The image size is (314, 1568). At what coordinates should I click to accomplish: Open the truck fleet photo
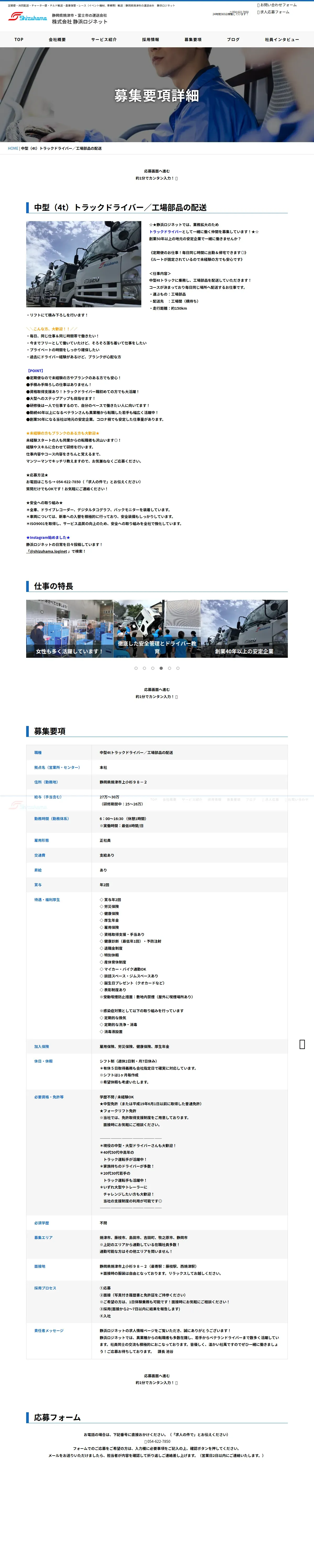pyautogui.click(x=83, y=264)
